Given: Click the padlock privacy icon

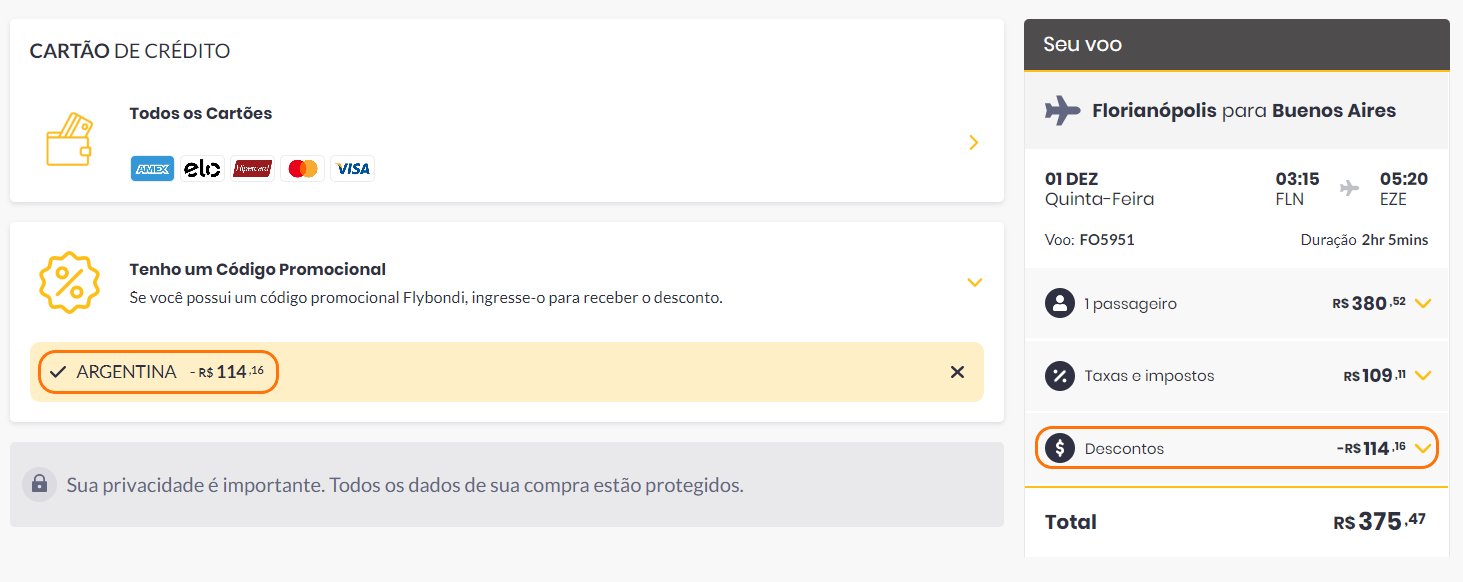Looking at the screenshot, I should click(x=39, y=485).
